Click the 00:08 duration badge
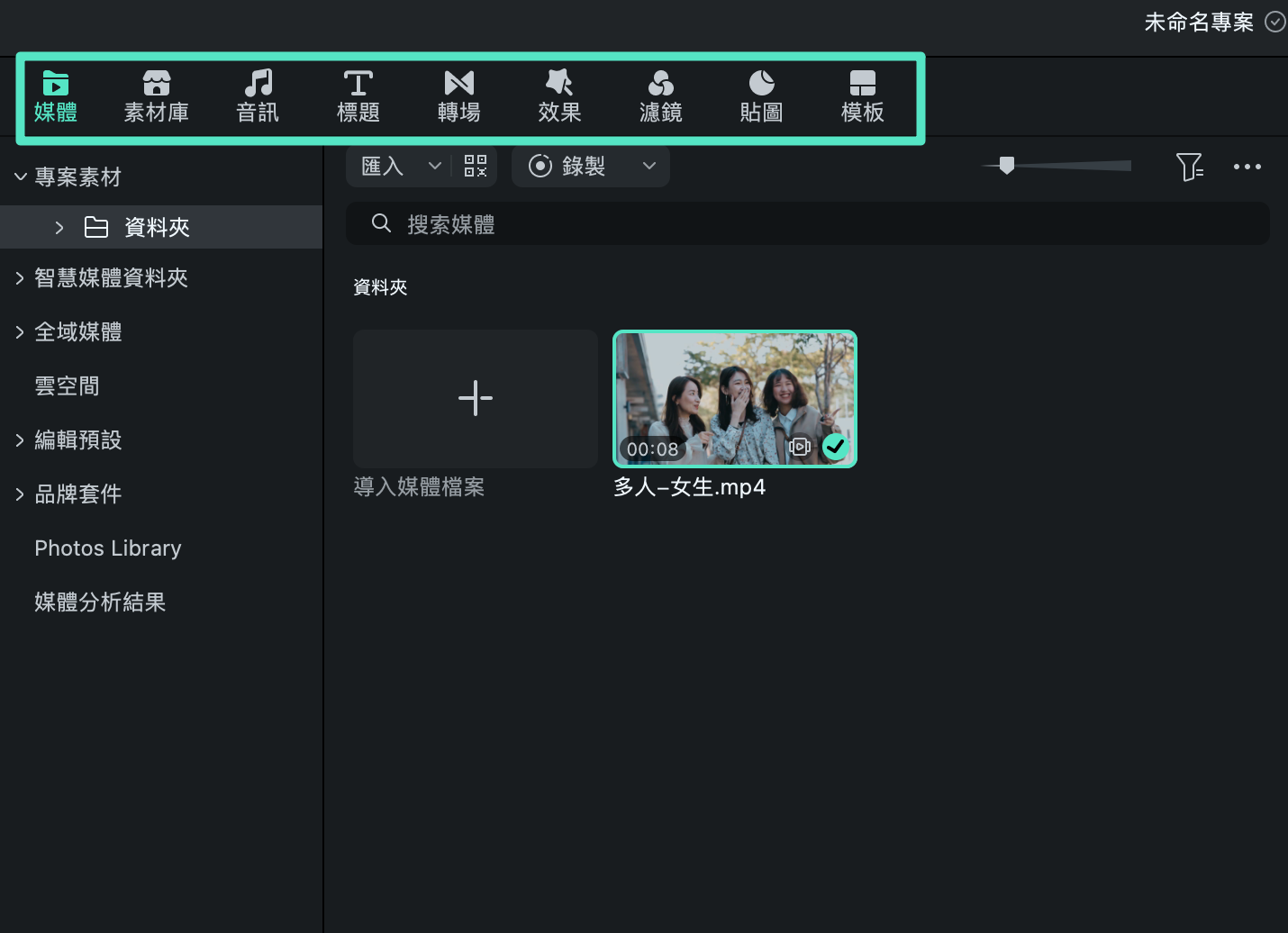Image resolution: width=1288 pixels, height=933 pixels. [x=652, y=448]
